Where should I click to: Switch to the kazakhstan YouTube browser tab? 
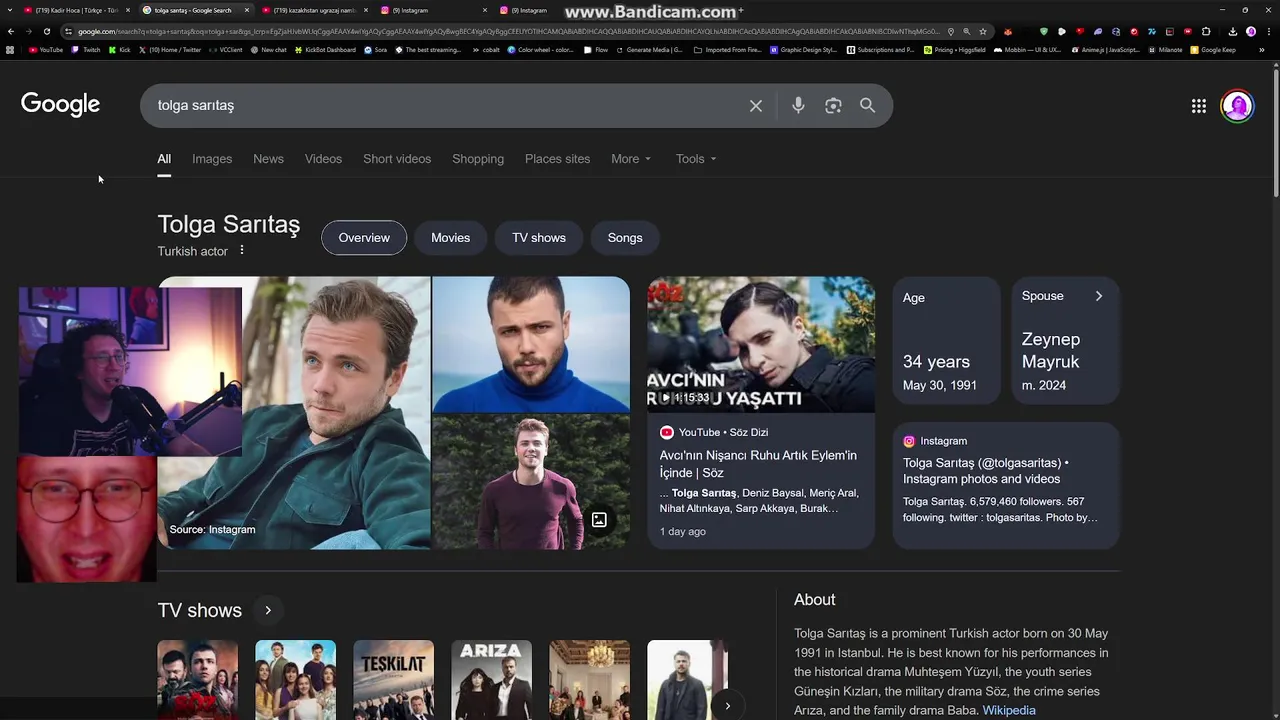[316, 10]
